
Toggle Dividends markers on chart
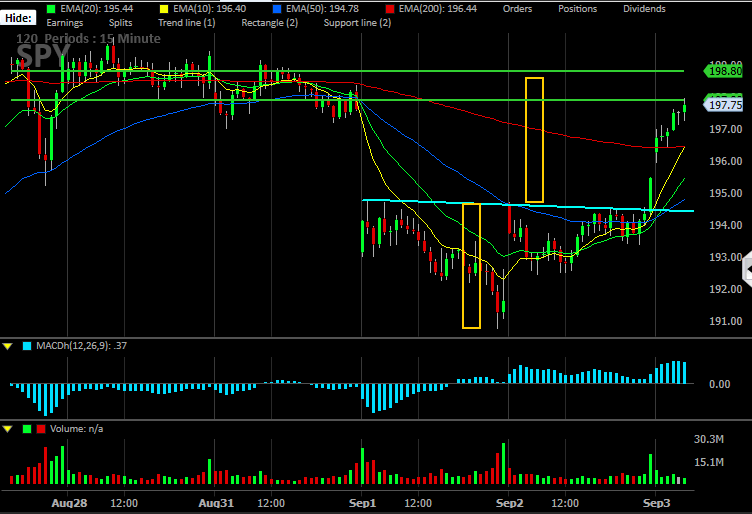click(644, 9)
